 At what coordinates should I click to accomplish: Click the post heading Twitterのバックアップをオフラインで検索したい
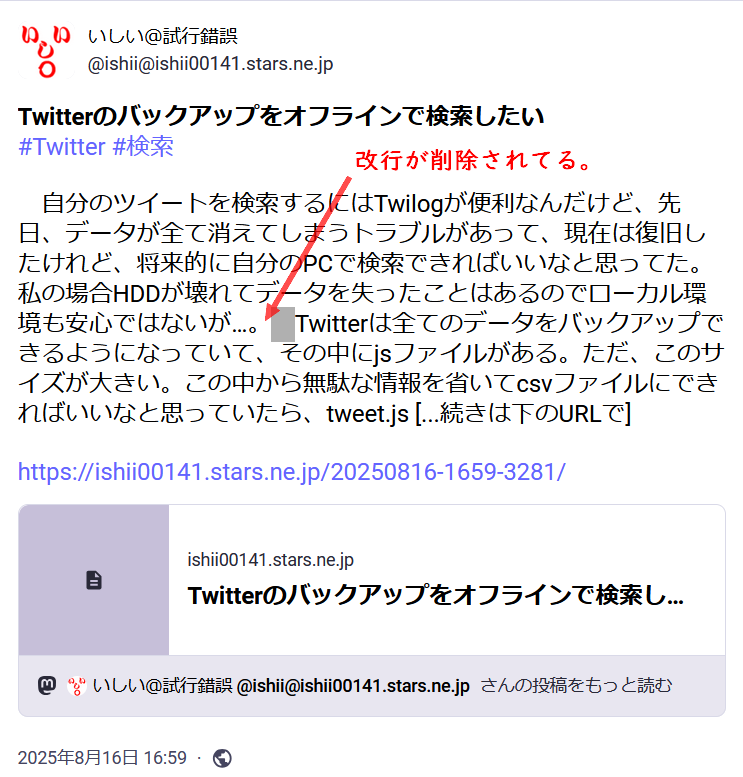(x=281, y=116)
